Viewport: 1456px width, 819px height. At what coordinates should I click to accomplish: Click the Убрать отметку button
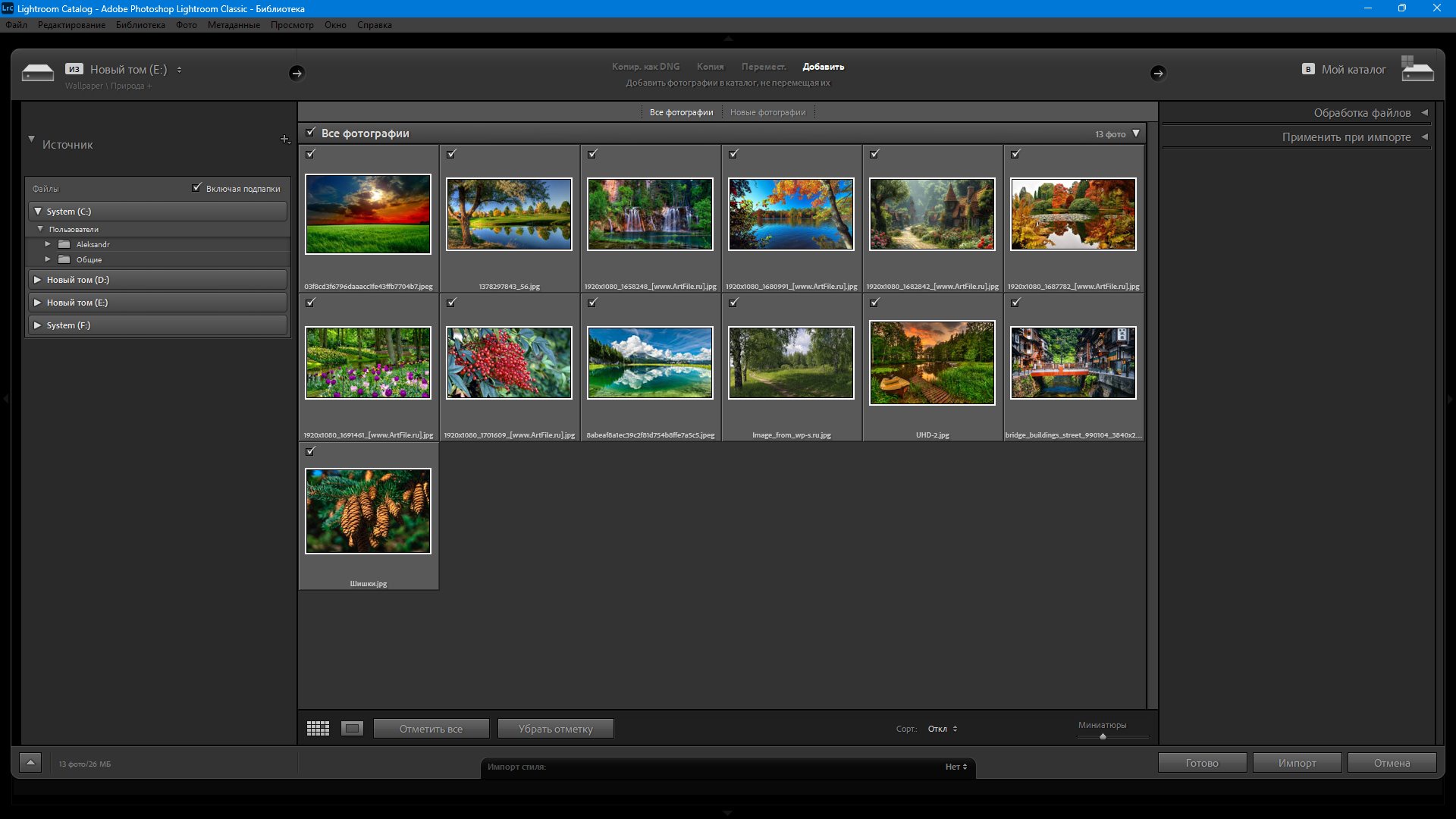pyautogui.click(x=555, y=729)
